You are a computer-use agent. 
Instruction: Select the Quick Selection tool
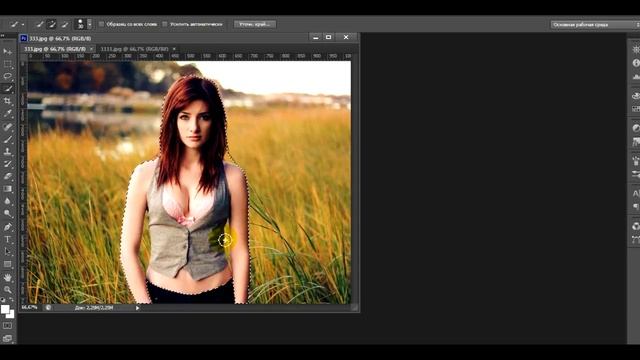[7, 89]
